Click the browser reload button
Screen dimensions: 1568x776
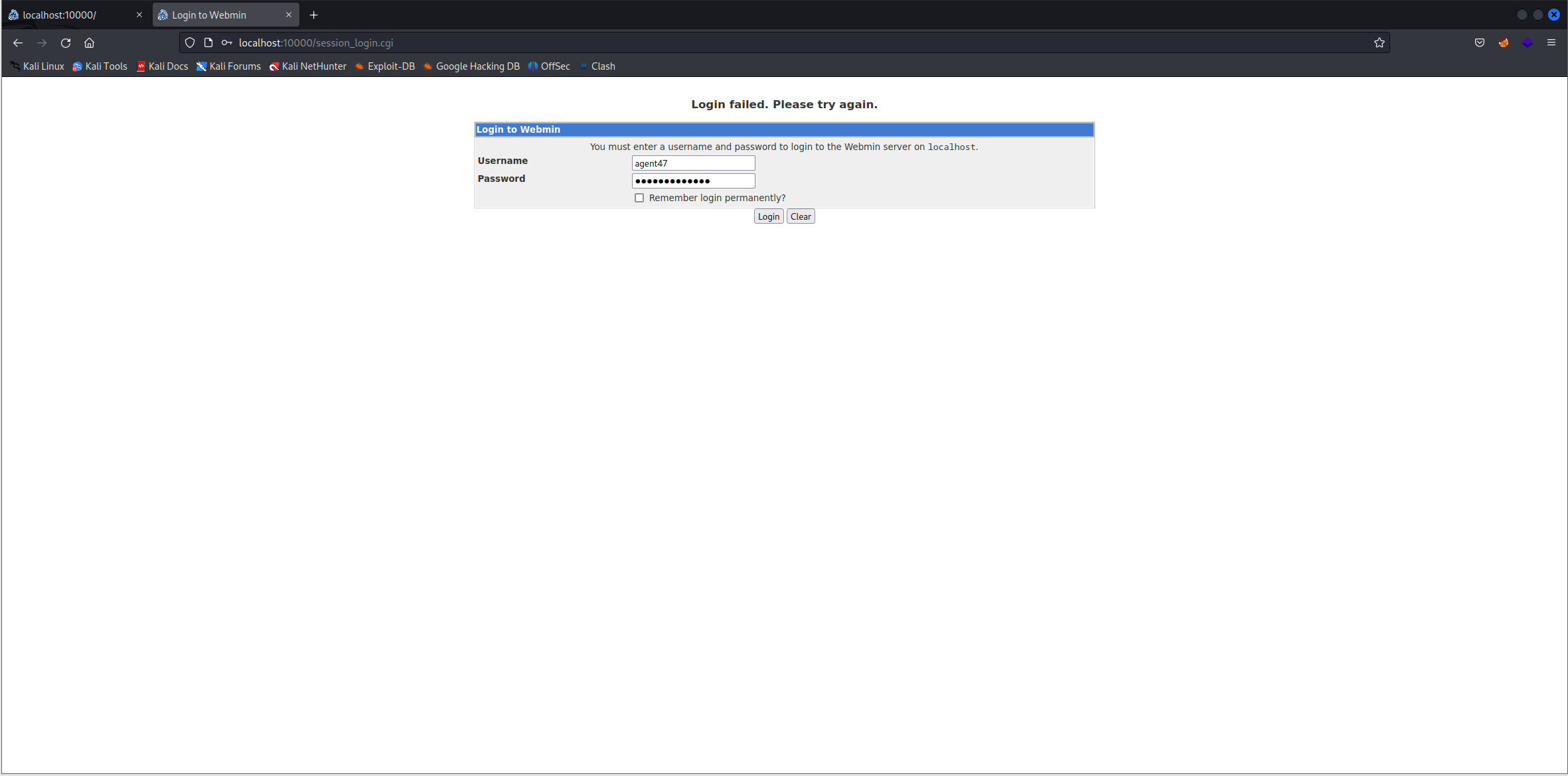click(x=65, y=42)
